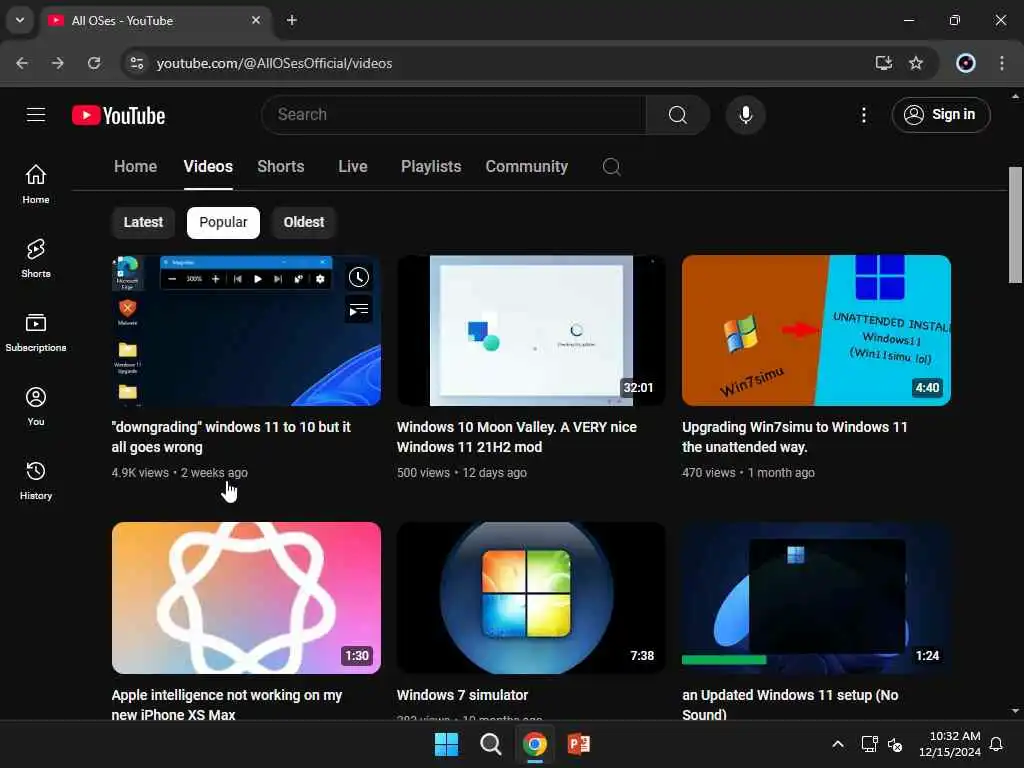Sort videos by Oldest
This screenshot has height=768, width=1024.
click(304, 223)
